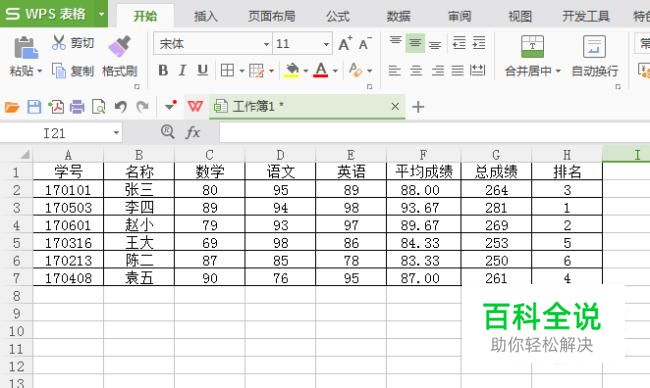The image size is (650, 388).
Task: Decrease font size with A- icon
Action: (x=364, y=44)
